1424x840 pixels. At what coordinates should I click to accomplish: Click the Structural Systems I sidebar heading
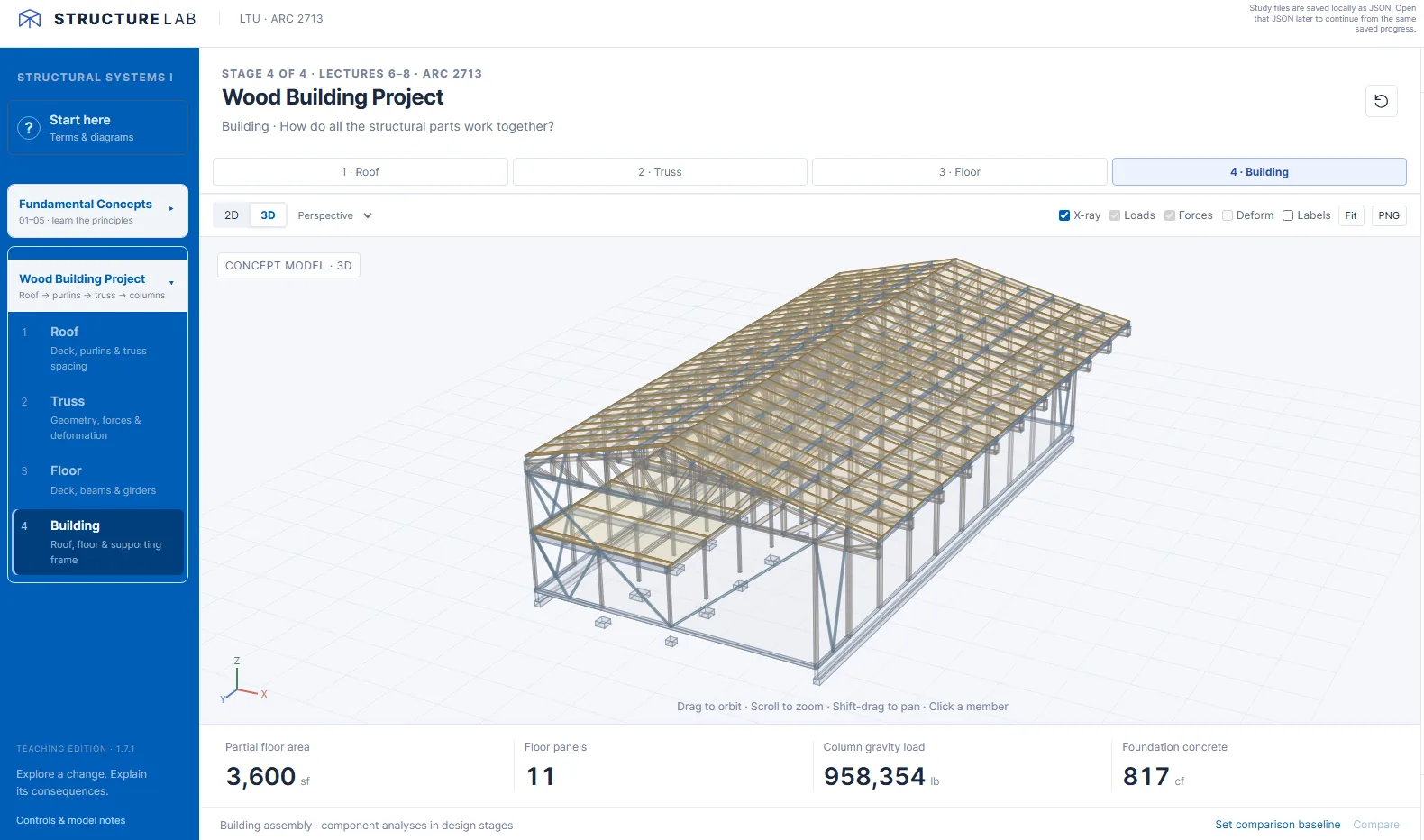point(95,78)
